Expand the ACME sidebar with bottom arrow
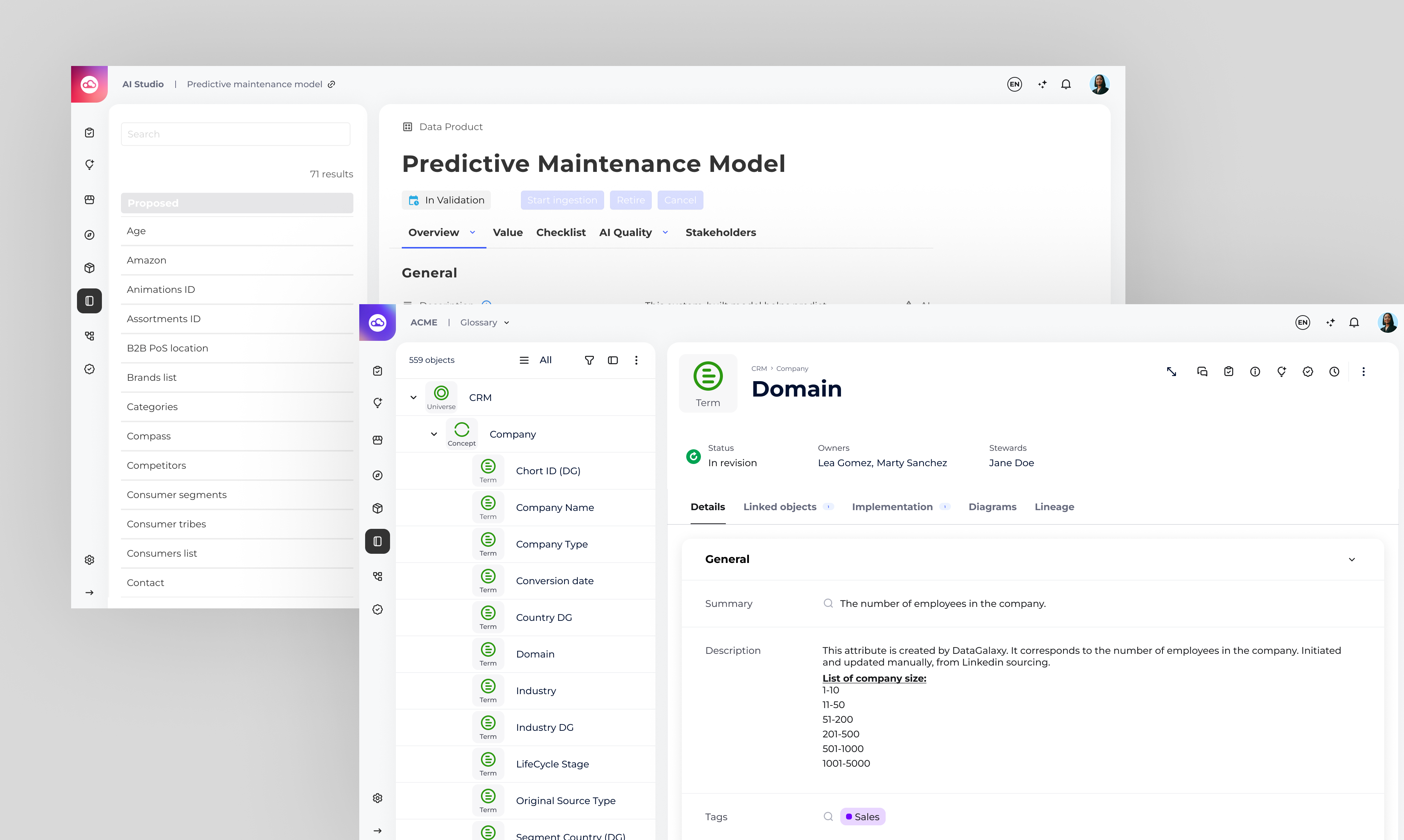1404x840 pixels. tap(378, 831)
